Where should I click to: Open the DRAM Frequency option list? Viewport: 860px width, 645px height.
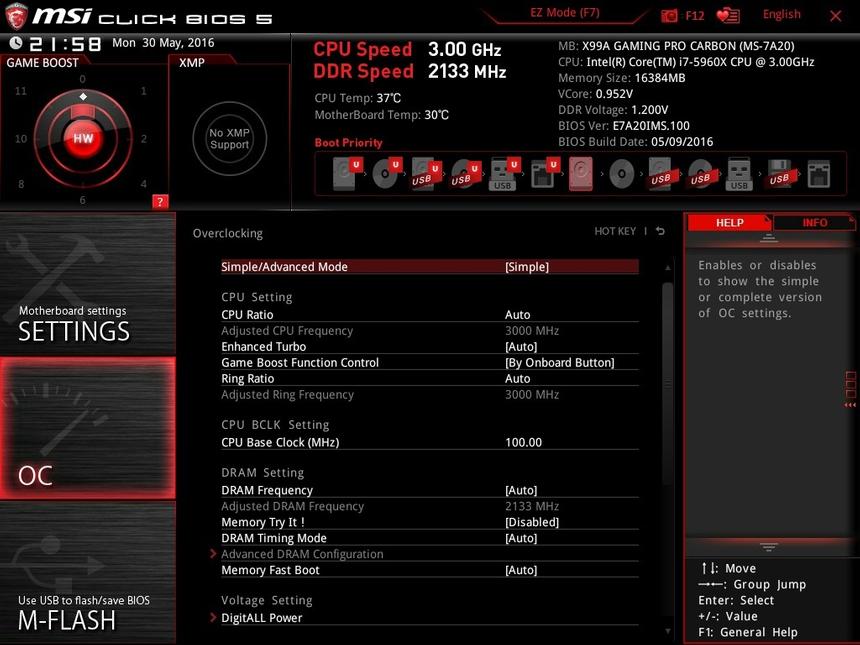coord(520,490)
